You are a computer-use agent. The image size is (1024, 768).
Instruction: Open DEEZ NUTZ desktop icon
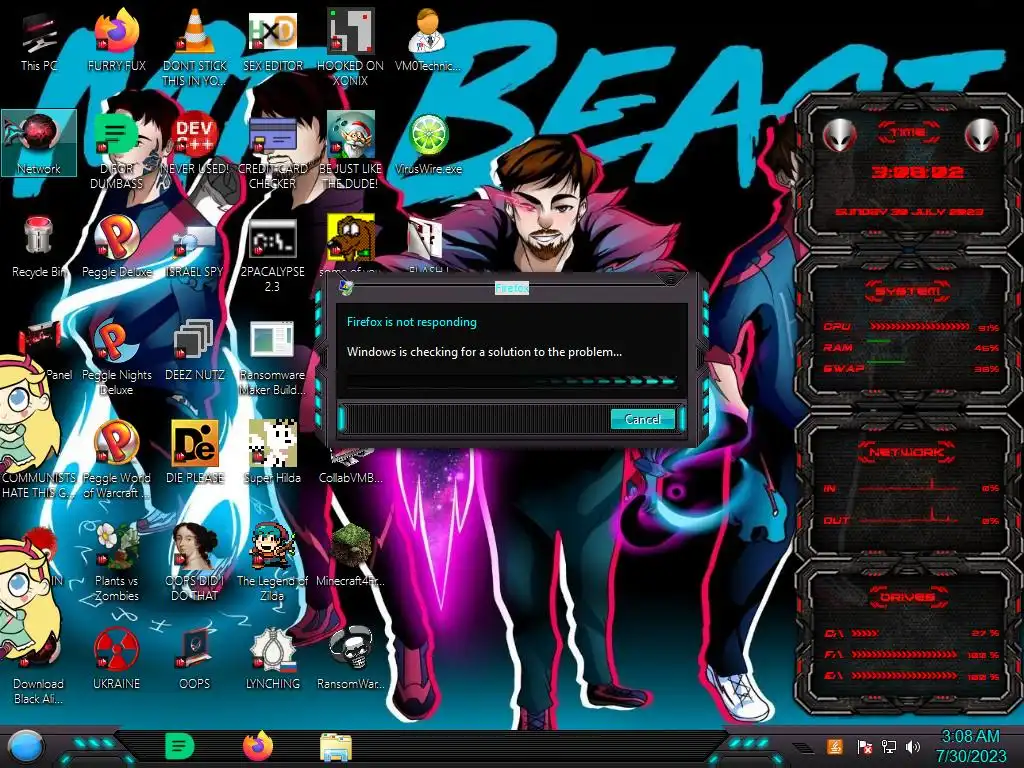click(x=195, y=351)
